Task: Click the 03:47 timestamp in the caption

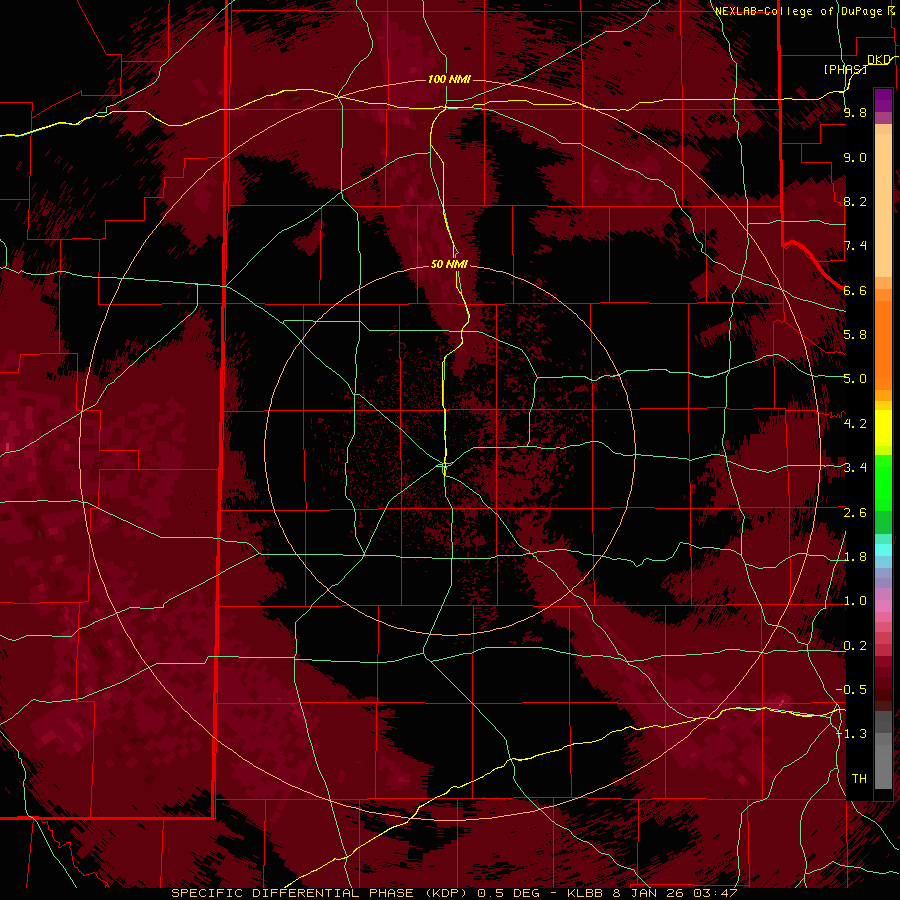Action: point(718,893)
